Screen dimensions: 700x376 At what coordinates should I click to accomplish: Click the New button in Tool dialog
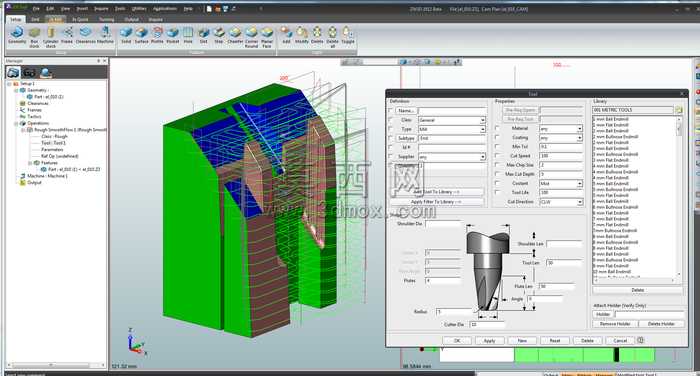point(522,340)
